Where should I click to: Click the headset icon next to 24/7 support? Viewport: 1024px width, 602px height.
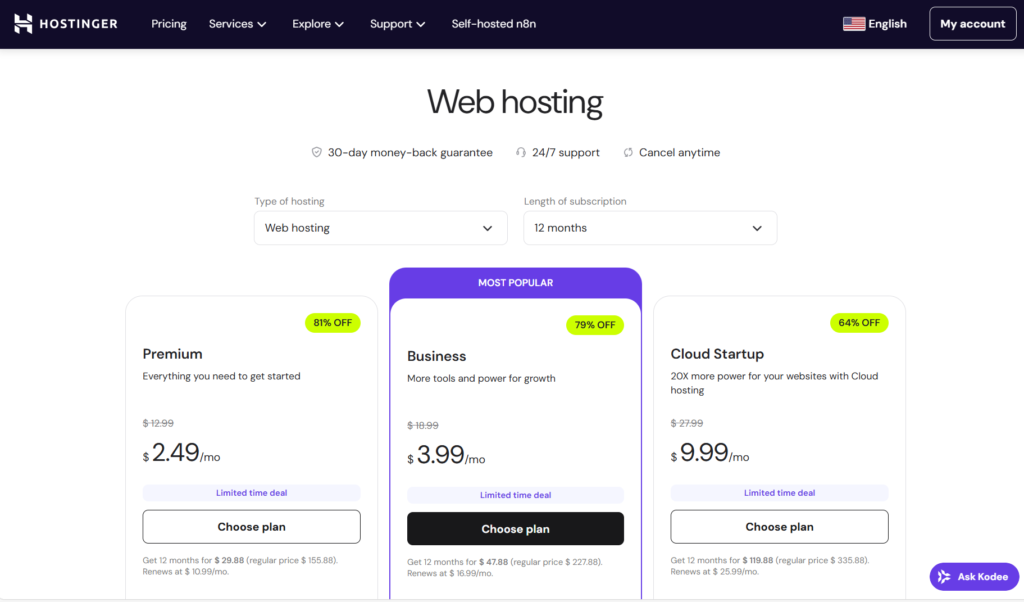520,152
